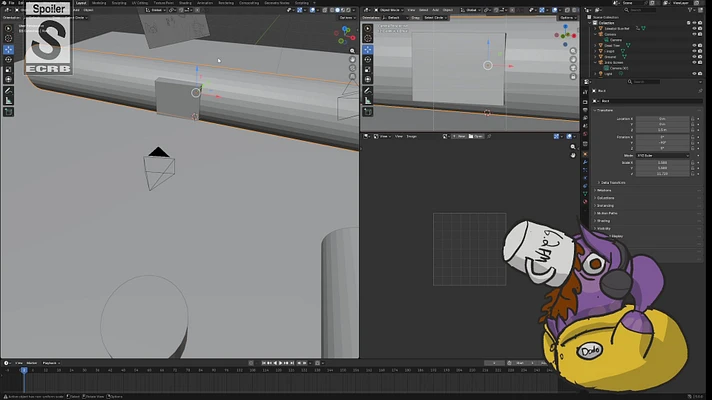Viewport: 712px width, 400px height.
Task: Toggle visibility eye for Dead Tree row
Action: tap(694, 45)
